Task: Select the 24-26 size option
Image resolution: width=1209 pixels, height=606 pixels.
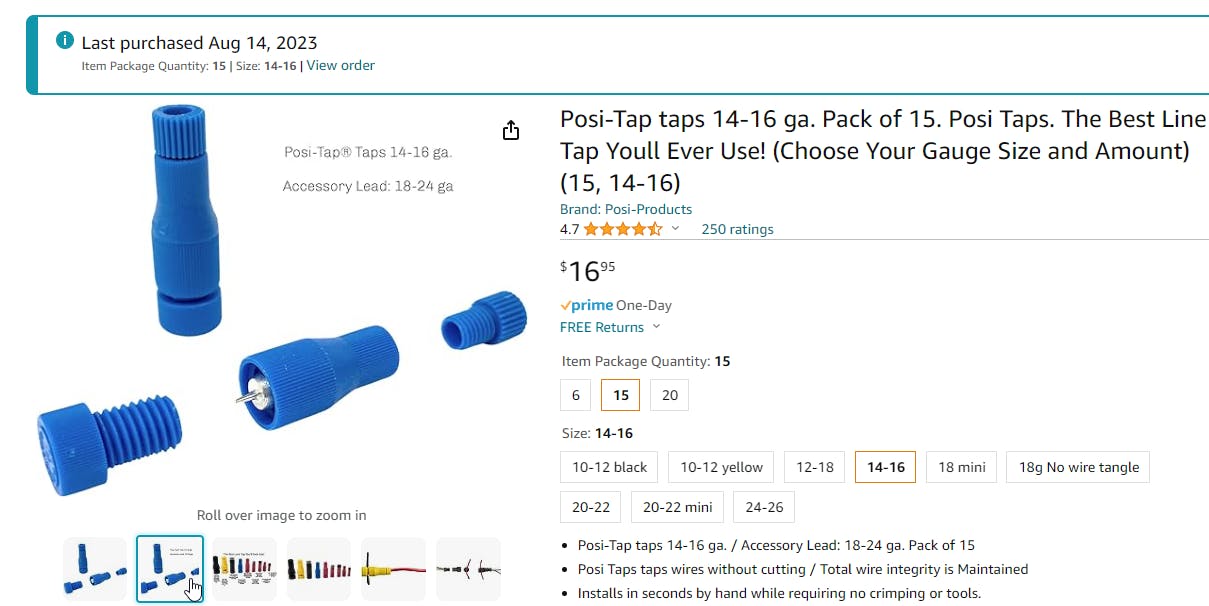Action: tap(764, 507)
